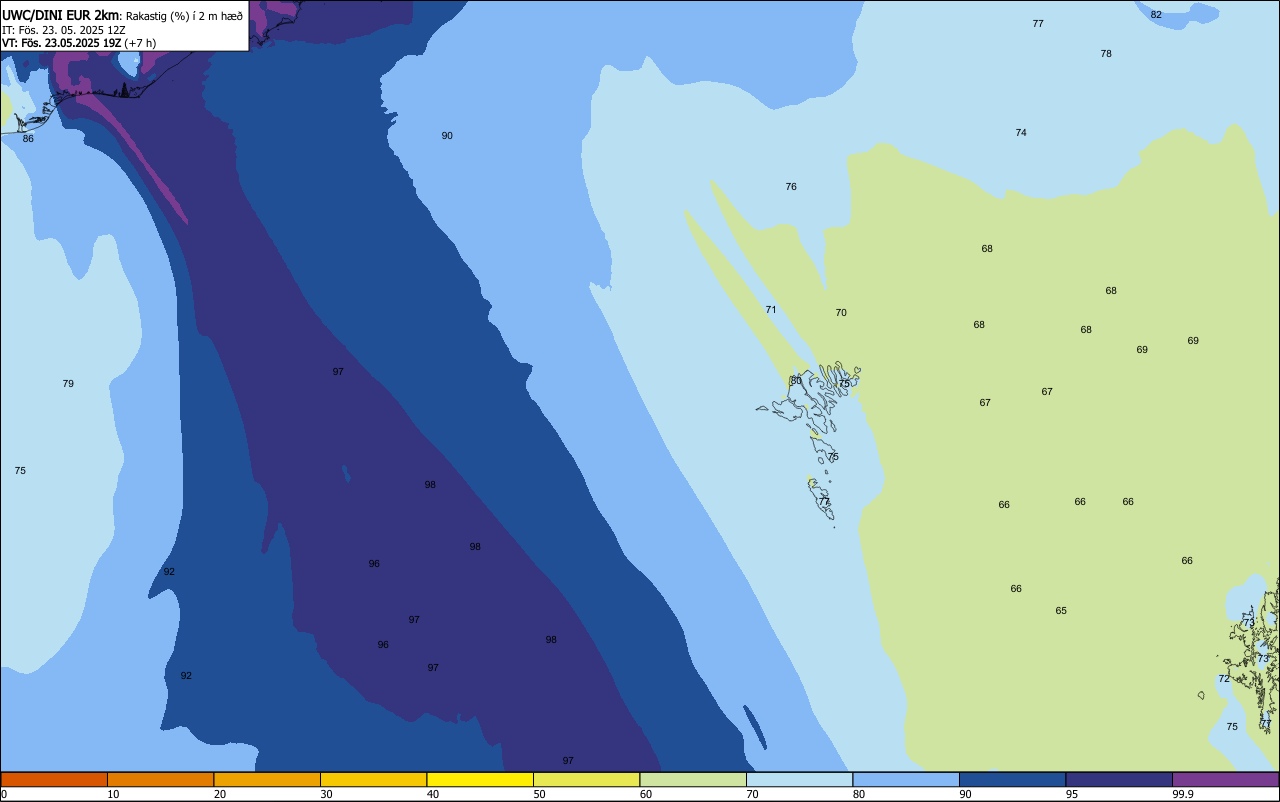This screenshot has height=802, width=1280.
Task: Click the 'UWC/DINI EUR 2km' title text
Action: [61, 15]
